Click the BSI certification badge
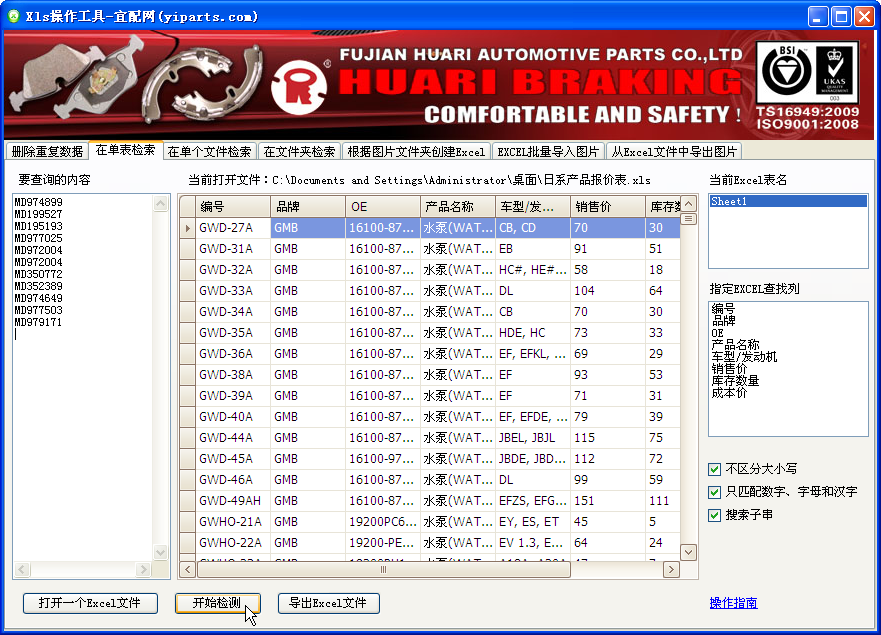Viewport: 881px width, 635px height. pos(786,70)
